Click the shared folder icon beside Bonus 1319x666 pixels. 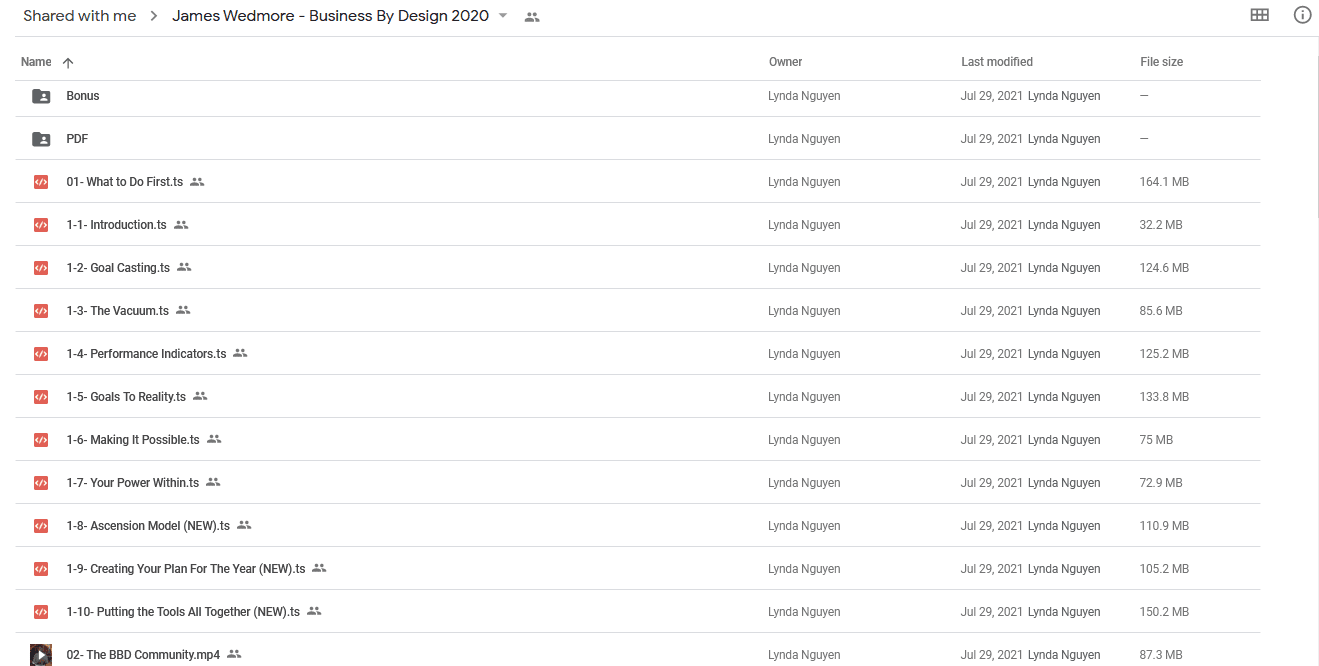point(41,96)
